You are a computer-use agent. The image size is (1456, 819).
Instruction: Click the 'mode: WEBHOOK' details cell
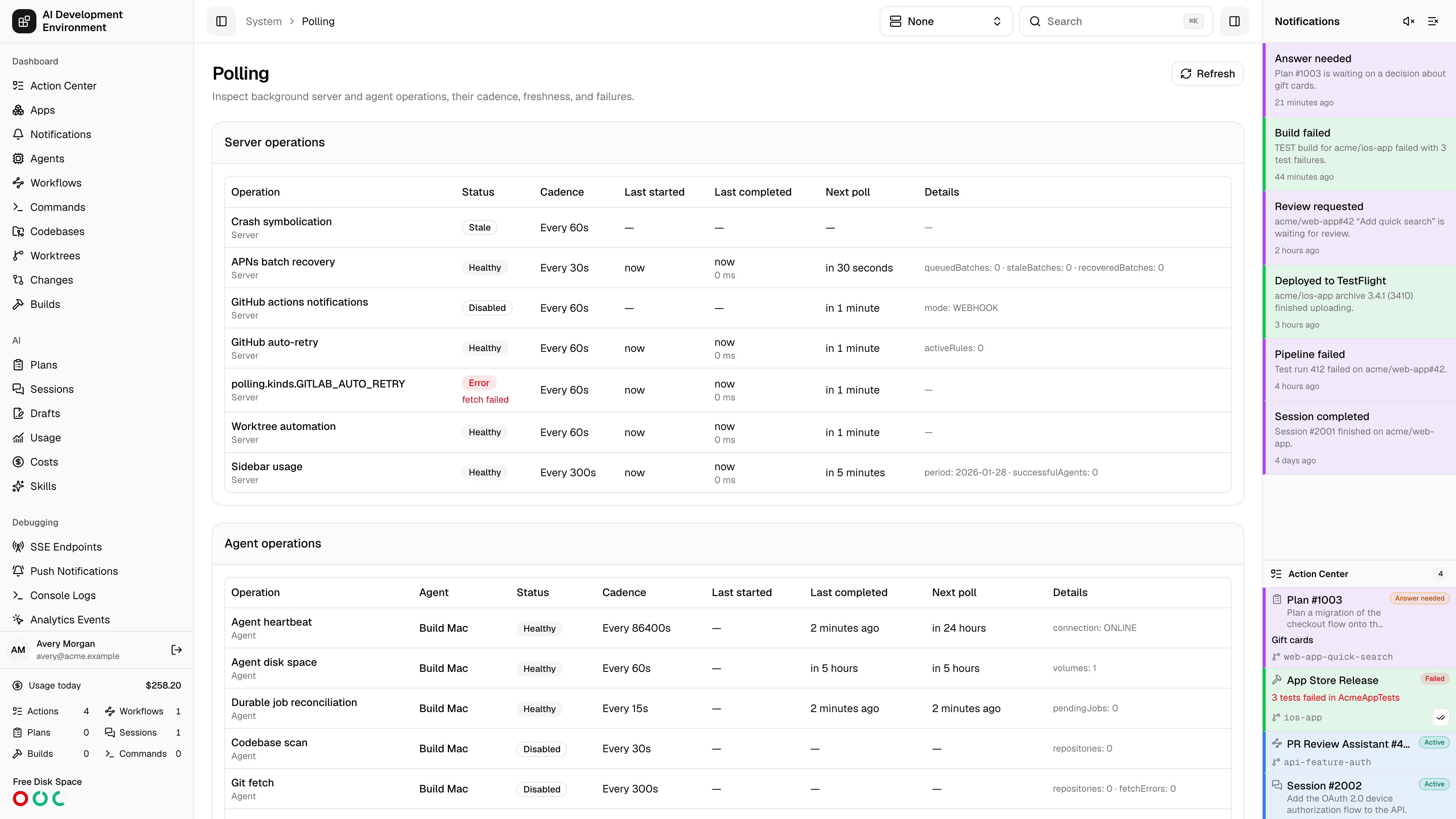coord(961,308)
